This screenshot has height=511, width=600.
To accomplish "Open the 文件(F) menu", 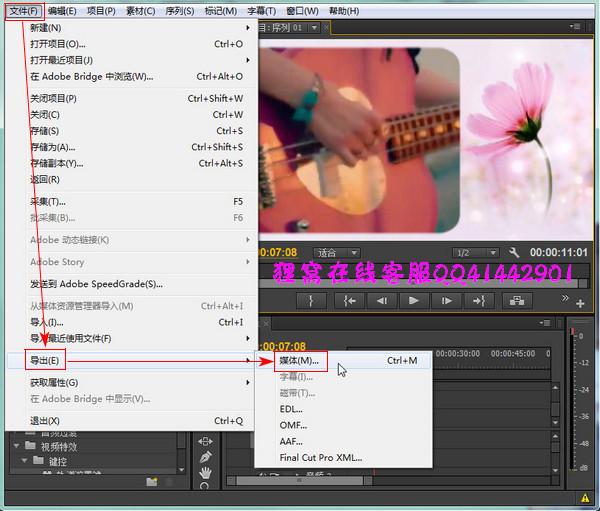I will click(x=24, y=11).
